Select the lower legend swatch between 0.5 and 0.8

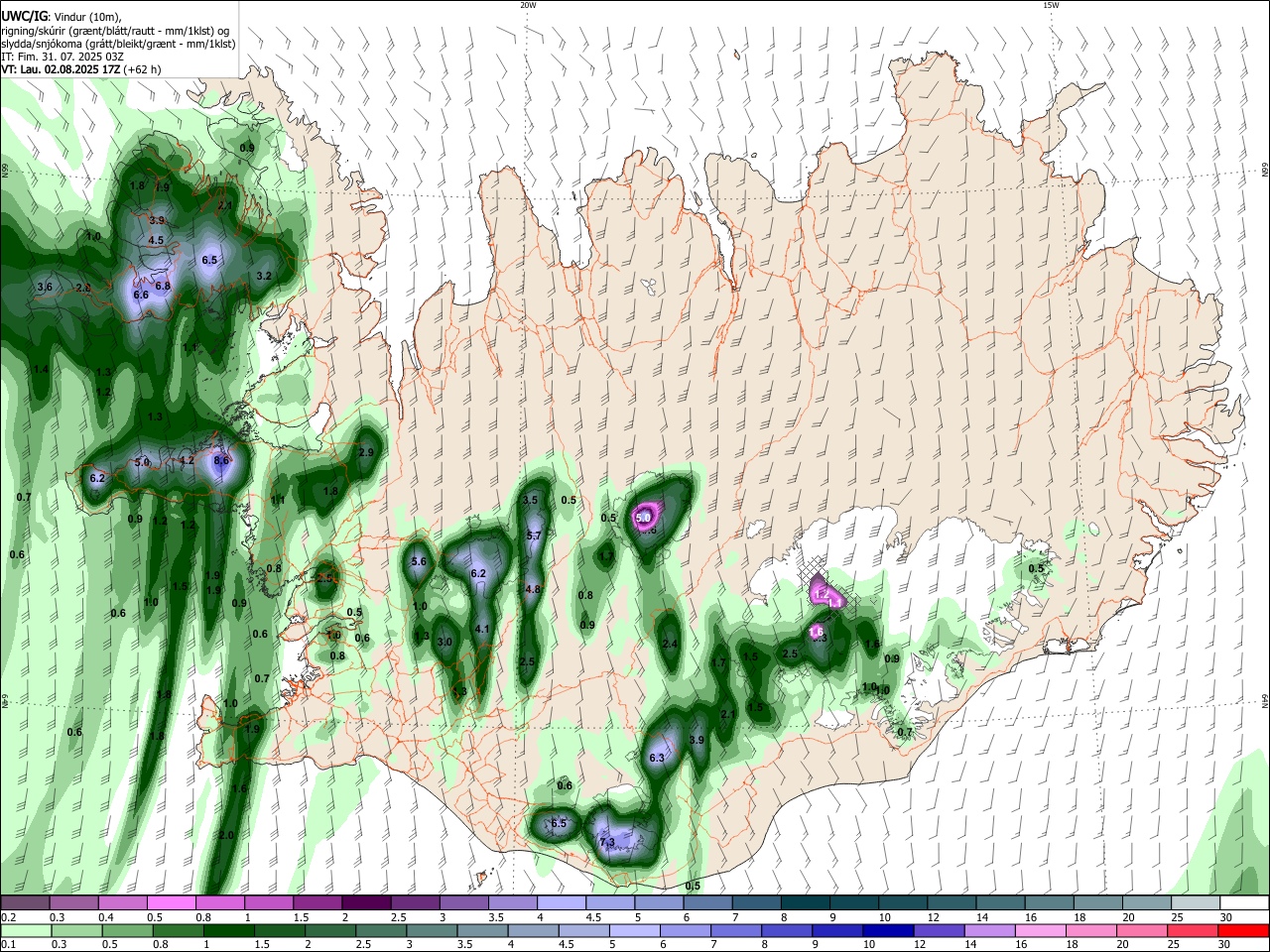pos(126,930)
